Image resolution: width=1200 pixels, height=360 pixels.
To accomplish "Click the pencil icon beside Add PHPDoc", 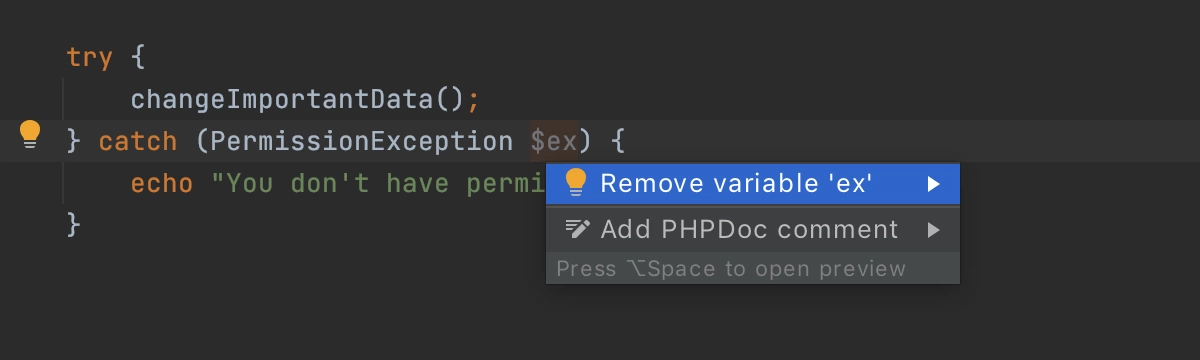I will point(577,229).
